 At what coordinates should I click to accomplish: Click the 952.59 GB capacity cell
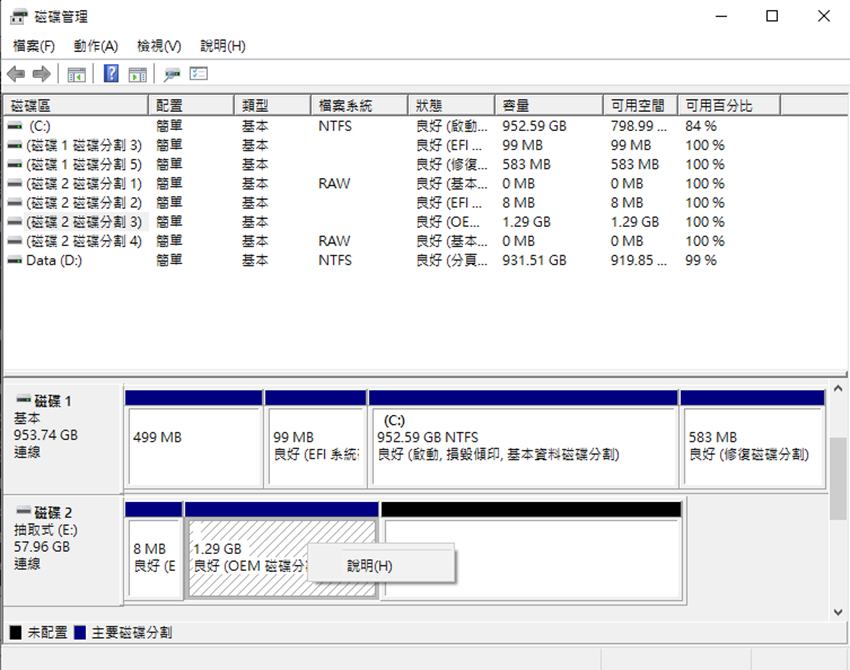[534, 126]
